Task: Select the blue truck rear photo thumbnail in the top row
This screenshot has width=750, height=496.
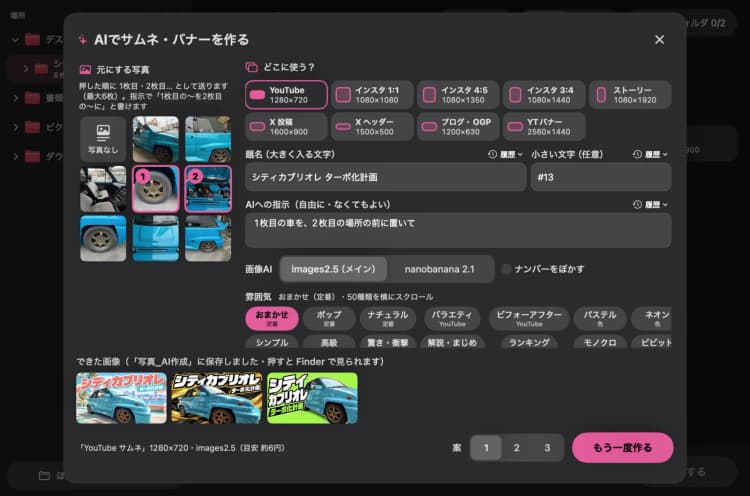Action: click(208, 139)
